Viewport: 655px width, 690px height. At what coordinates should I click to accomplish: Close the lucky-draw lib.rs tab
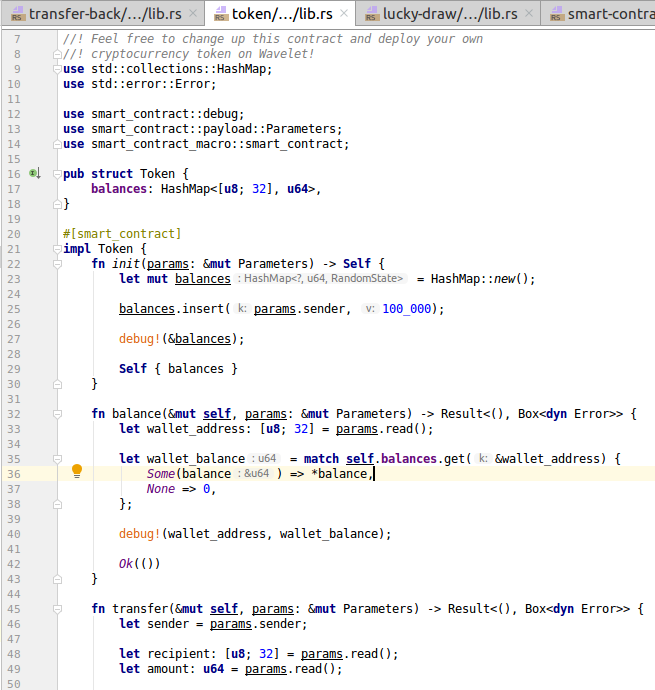click(528, 14)
